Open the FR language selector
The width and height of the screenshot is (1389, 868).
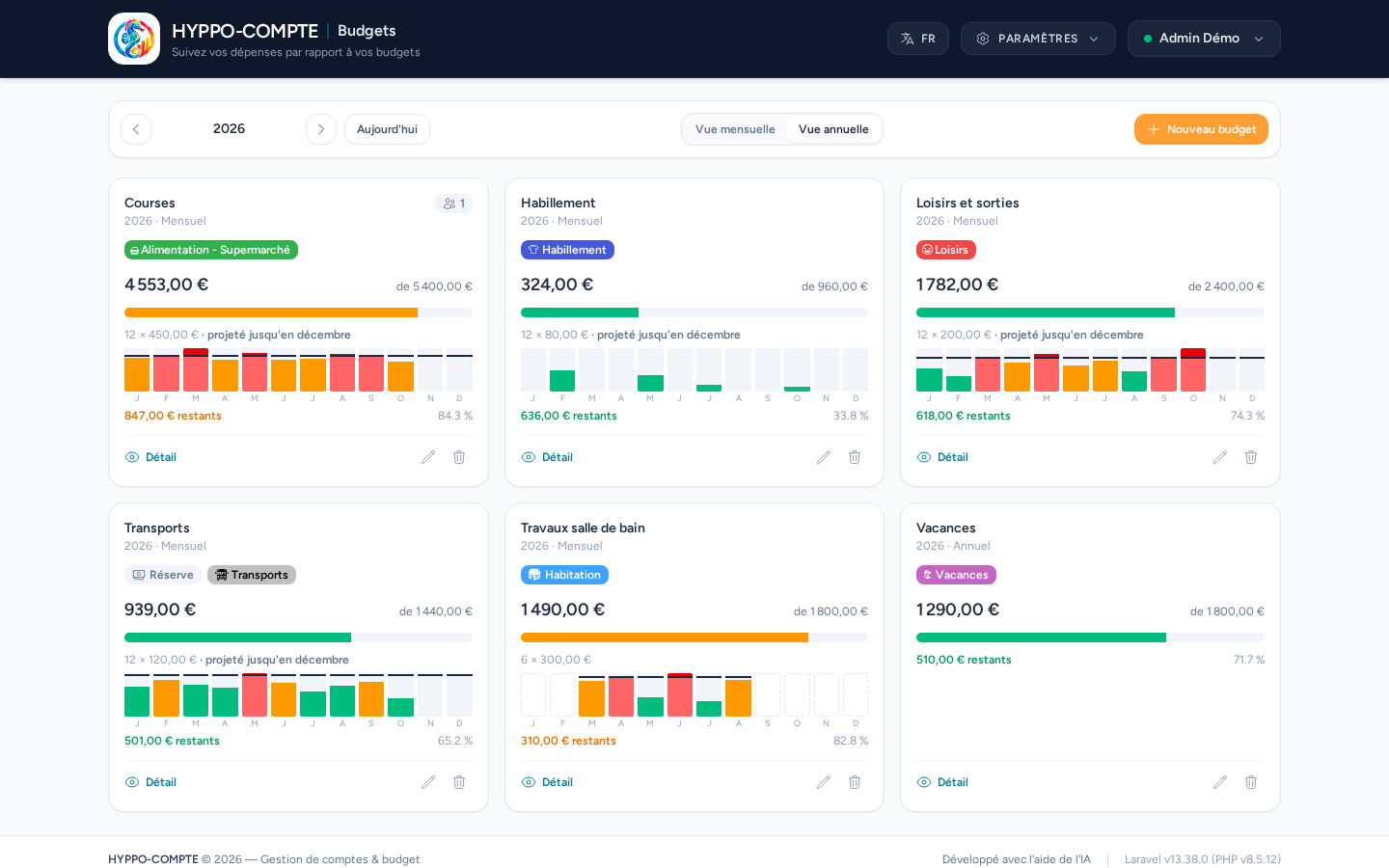pyautogui.click(x=918, y=39)
